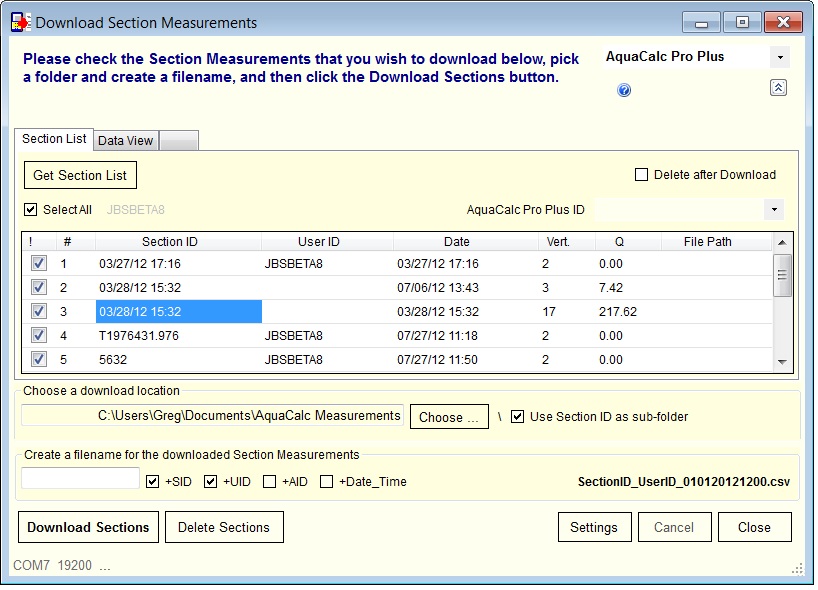Click the filename prefix input field
This screenshot has width=818, height=590.
pos(80,478)
